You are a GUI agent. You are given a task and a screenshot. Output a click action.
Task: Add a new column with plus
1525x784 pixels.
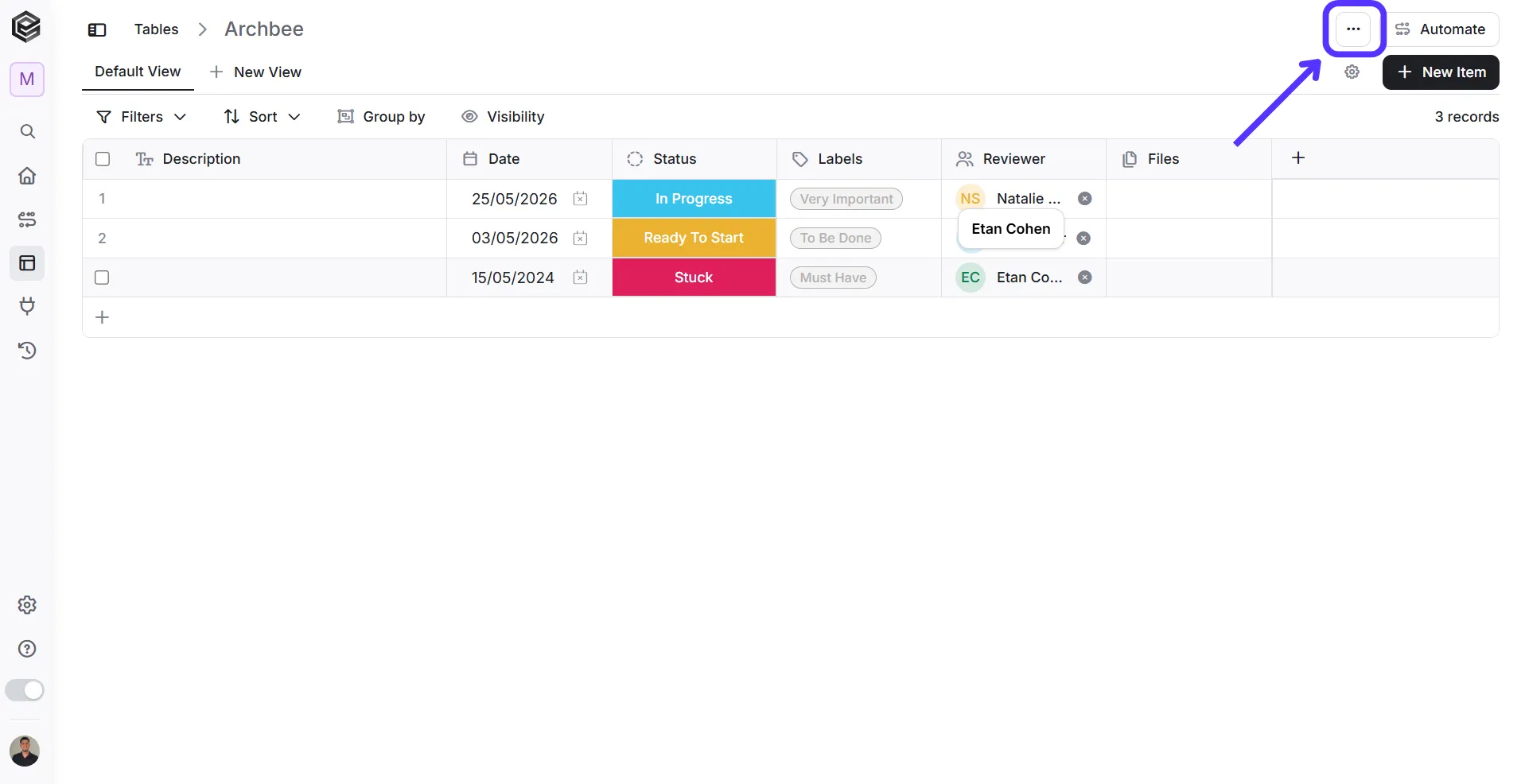tap(1298, 158)
